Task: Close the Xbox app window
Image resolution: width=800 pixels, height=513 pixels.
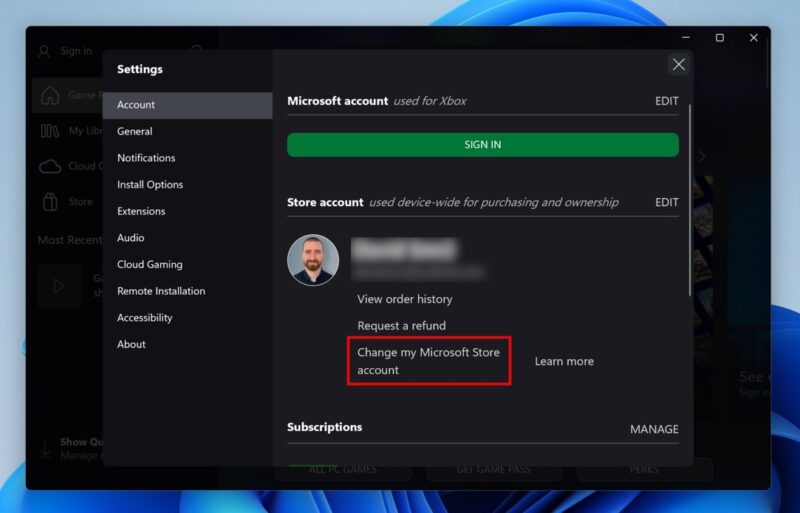Action: (x=754, y=38)
